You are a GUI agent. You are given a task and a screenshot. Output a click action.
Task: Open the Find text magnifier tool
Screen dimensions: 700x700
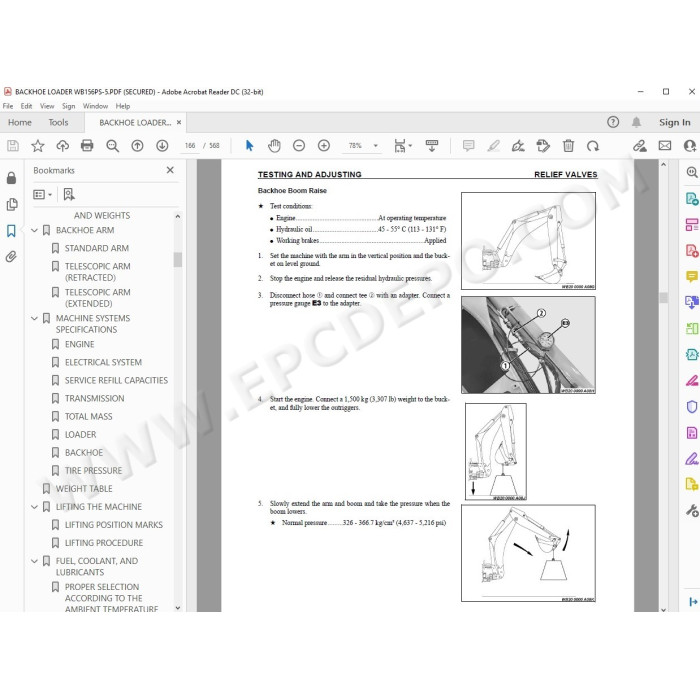112,146
